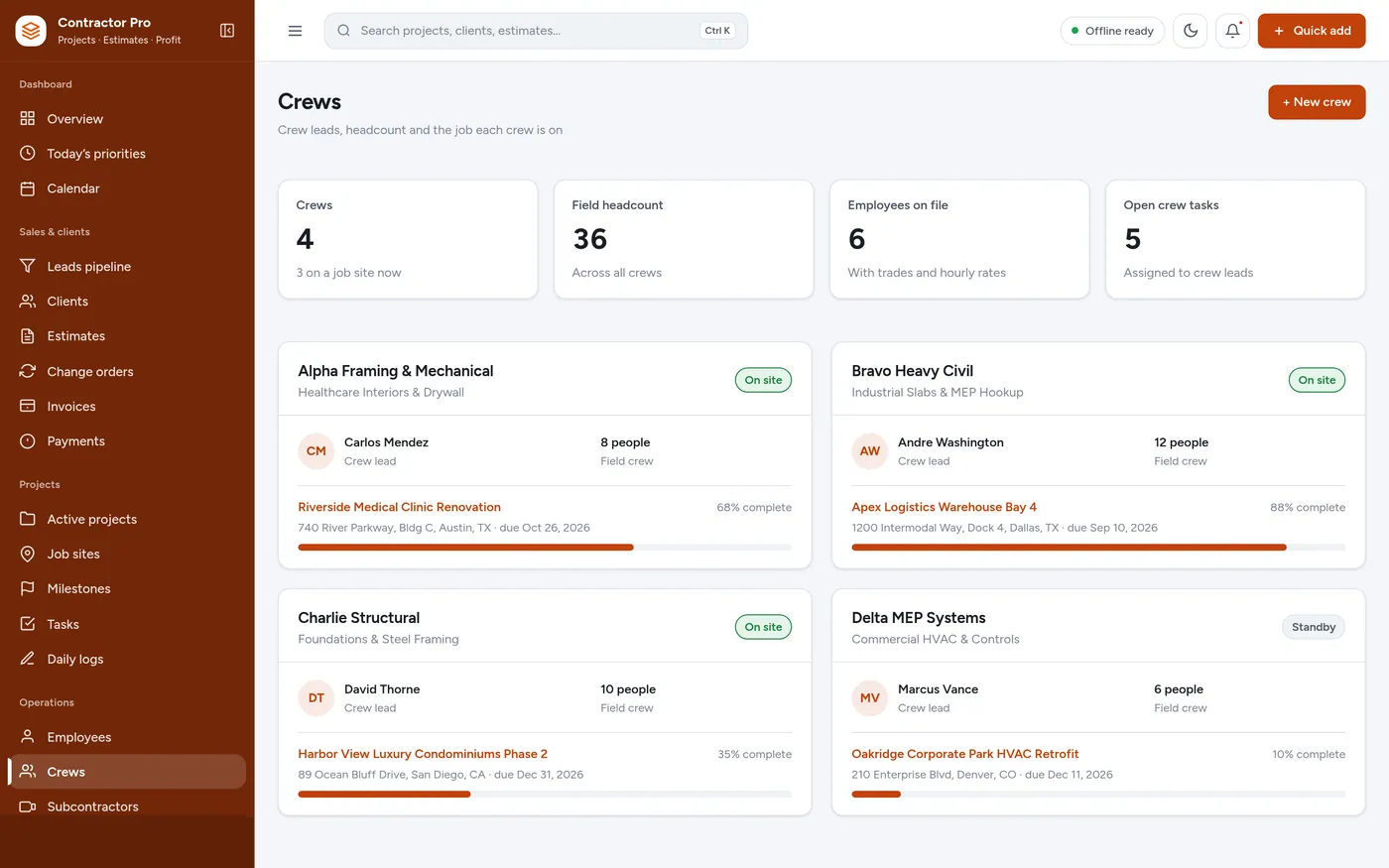Collapse the sidebar panel icon
Viewport: 1389px width, 868px height.
pyautogui.click(x=227, y=31)
